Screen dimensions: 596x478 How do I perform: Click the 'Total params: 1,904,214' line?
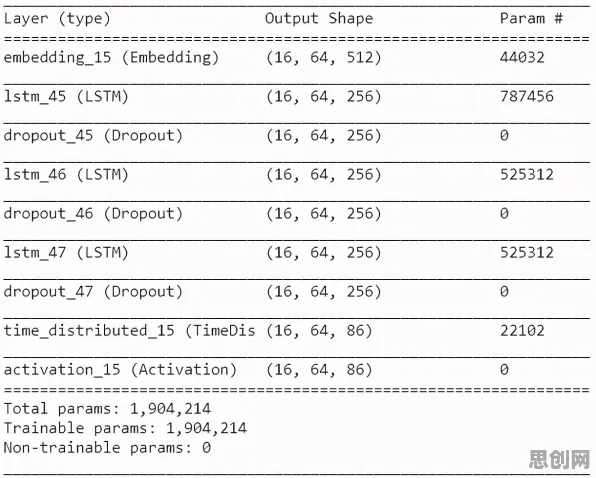pyautogui.click(x=107, y=409)
